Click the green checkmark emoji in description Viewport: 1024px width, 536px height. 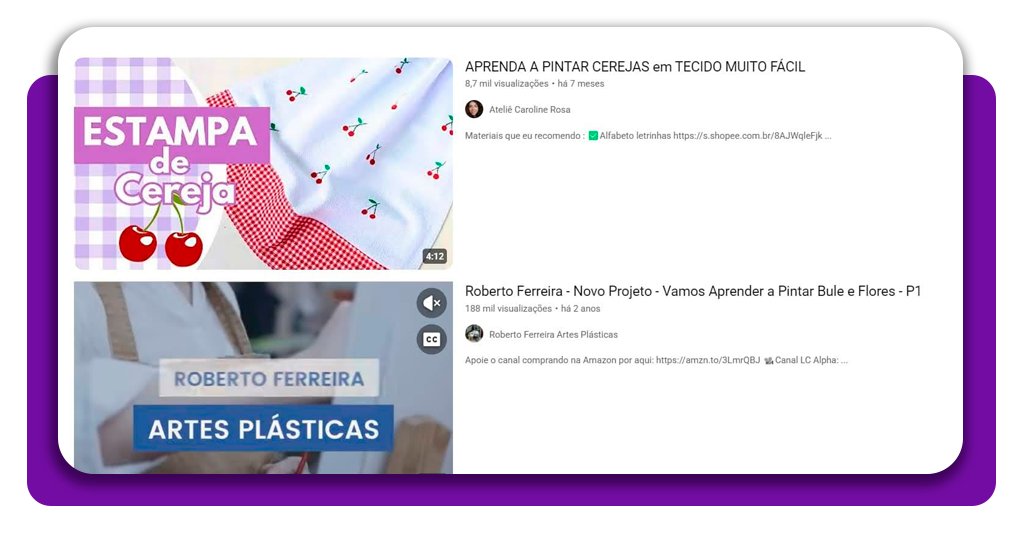point(593,136)
